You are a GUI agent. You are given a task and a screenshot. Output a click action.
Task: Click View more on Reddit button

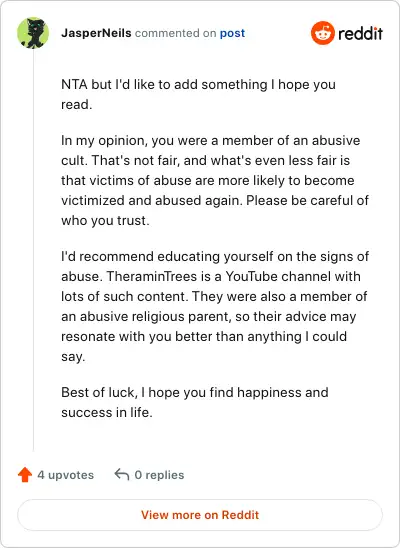click(x=200, y=515)
